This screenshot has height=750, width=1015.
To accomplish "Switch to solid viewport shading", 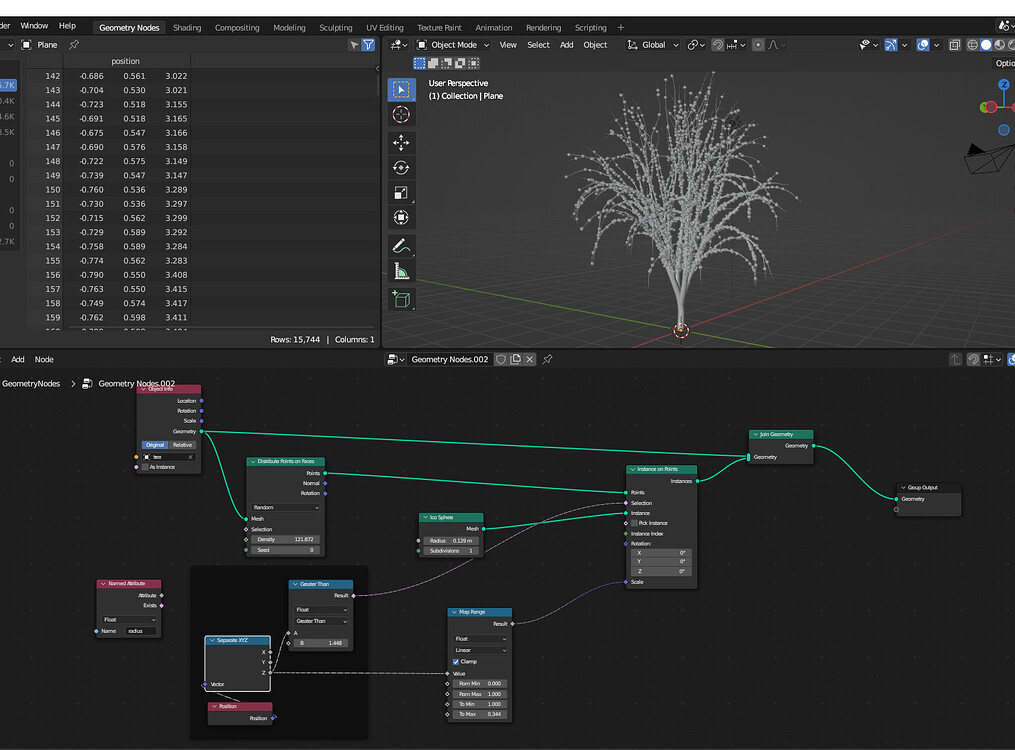I will [x=986, y=45].
